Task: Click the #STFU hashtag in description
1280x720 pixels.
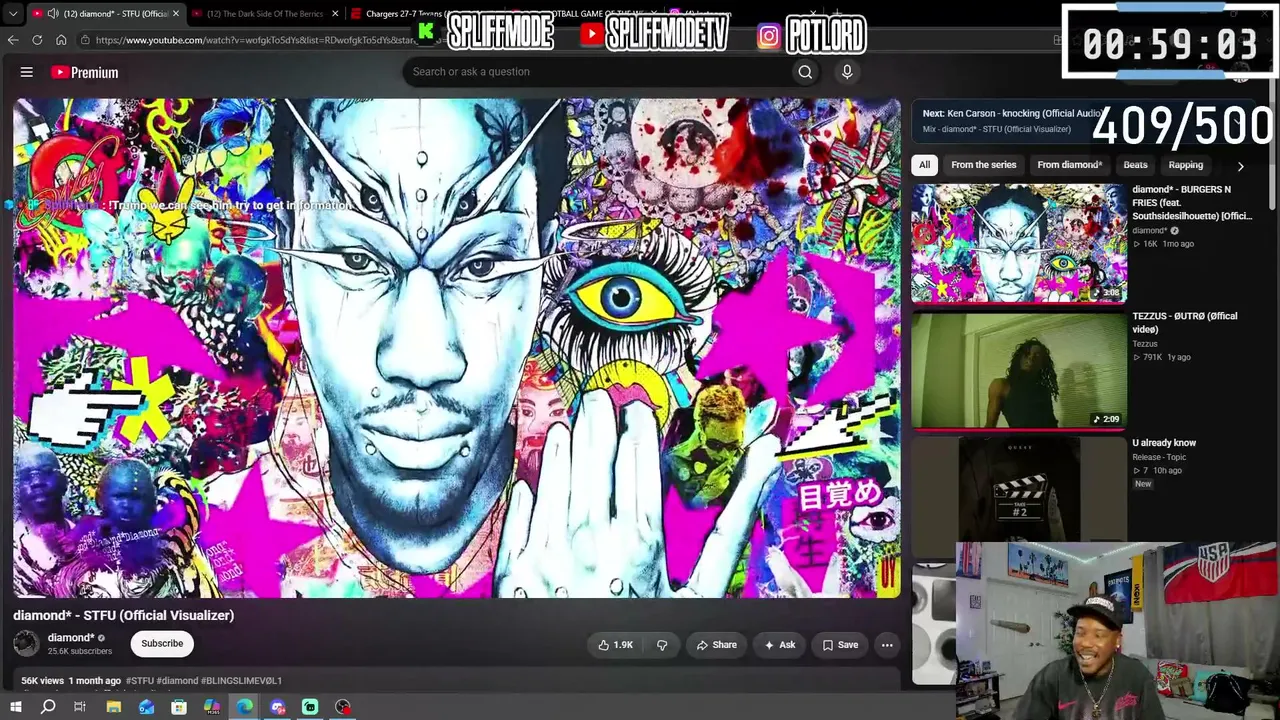Action: pos(140,681)
